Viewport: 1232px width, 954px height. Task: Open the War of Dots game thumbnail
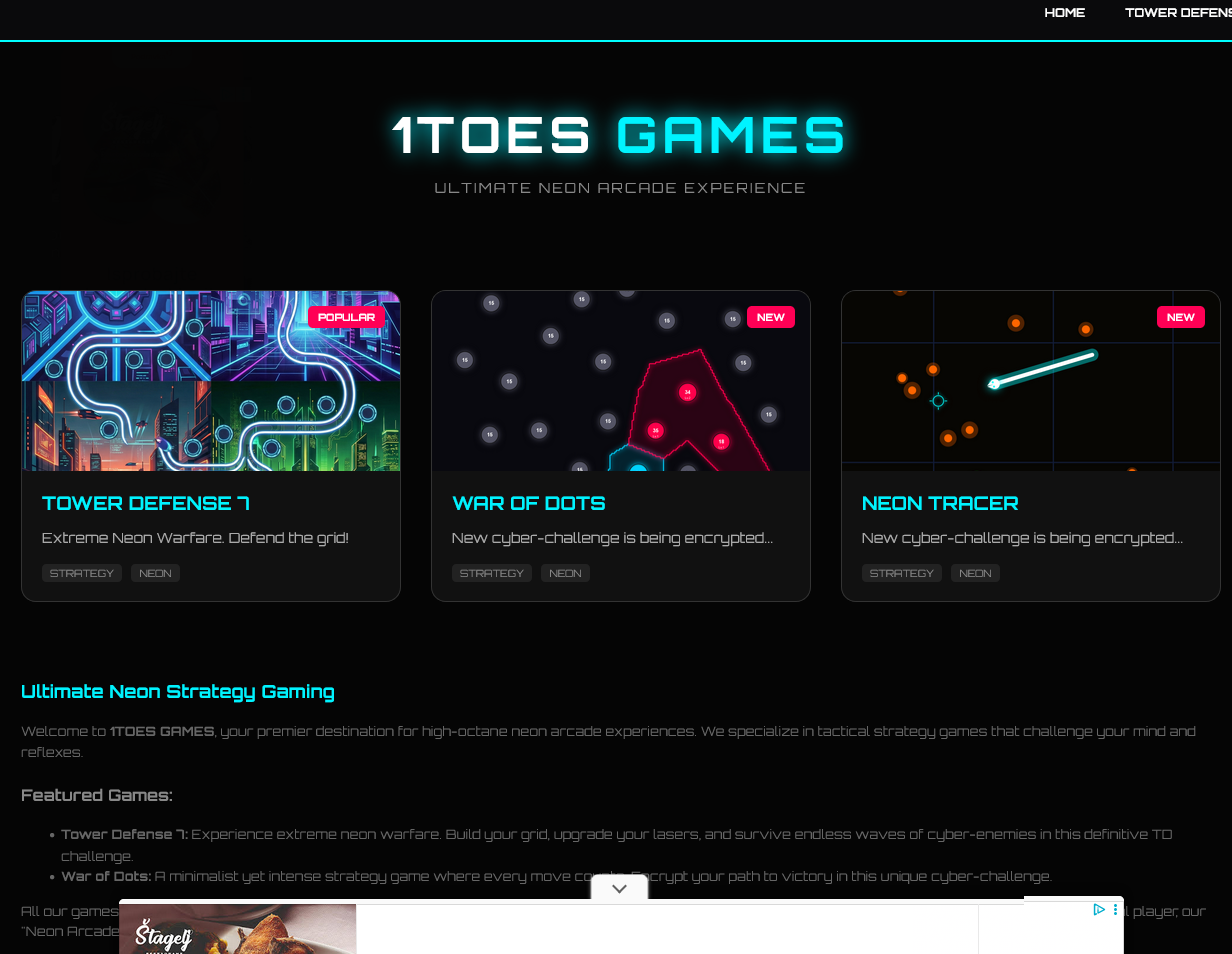point(620,381)
